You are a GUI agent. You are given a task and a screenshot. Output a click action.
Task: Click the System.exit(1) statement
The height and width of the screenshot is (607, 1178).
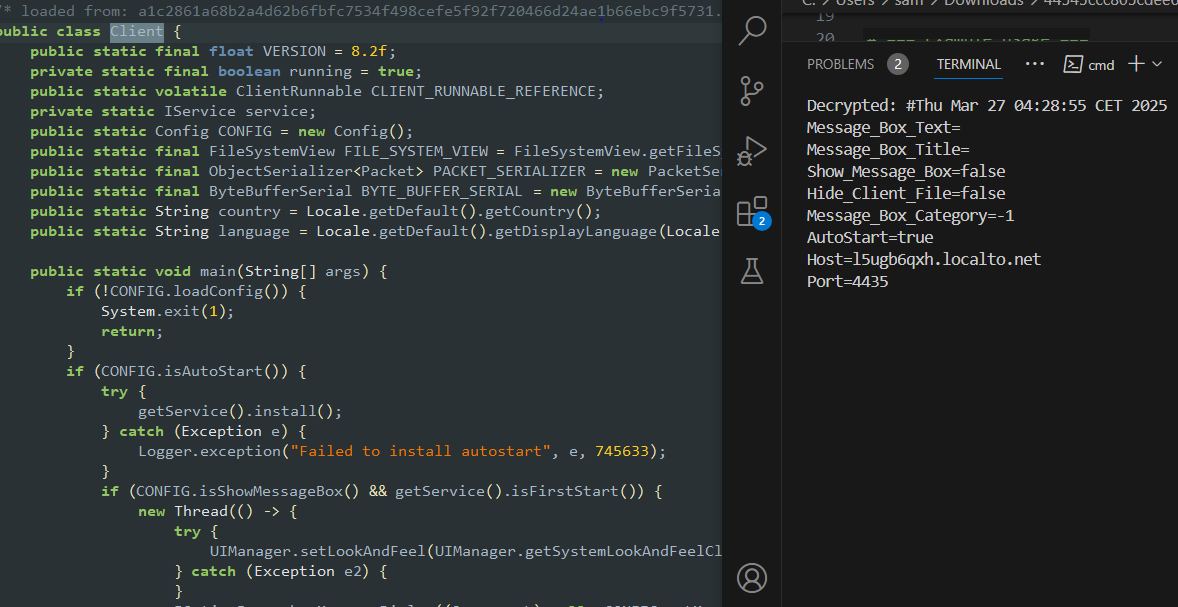pos(168,311)
